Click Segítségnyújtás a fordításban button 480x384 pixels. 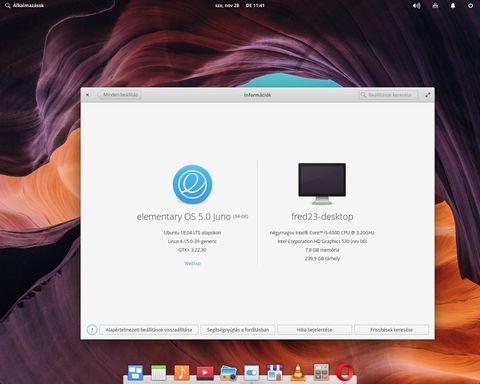[238, 330]
